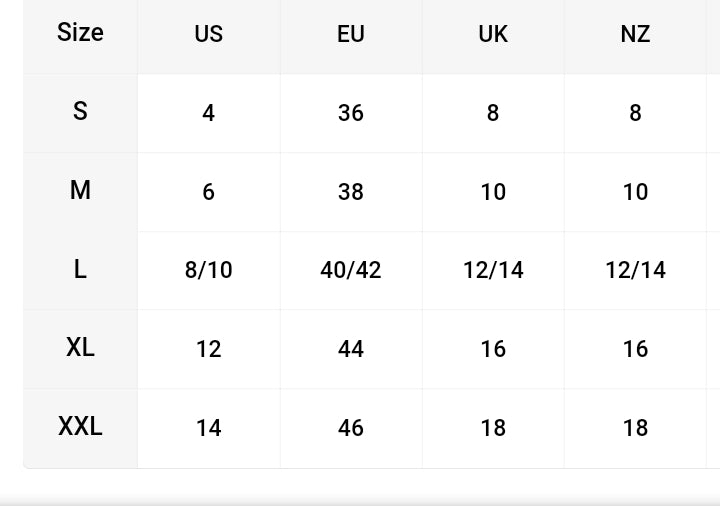Click the US size 12 cell
This screenshot has height=506, width=720.
pyautogui.click(x=208, y=349)
